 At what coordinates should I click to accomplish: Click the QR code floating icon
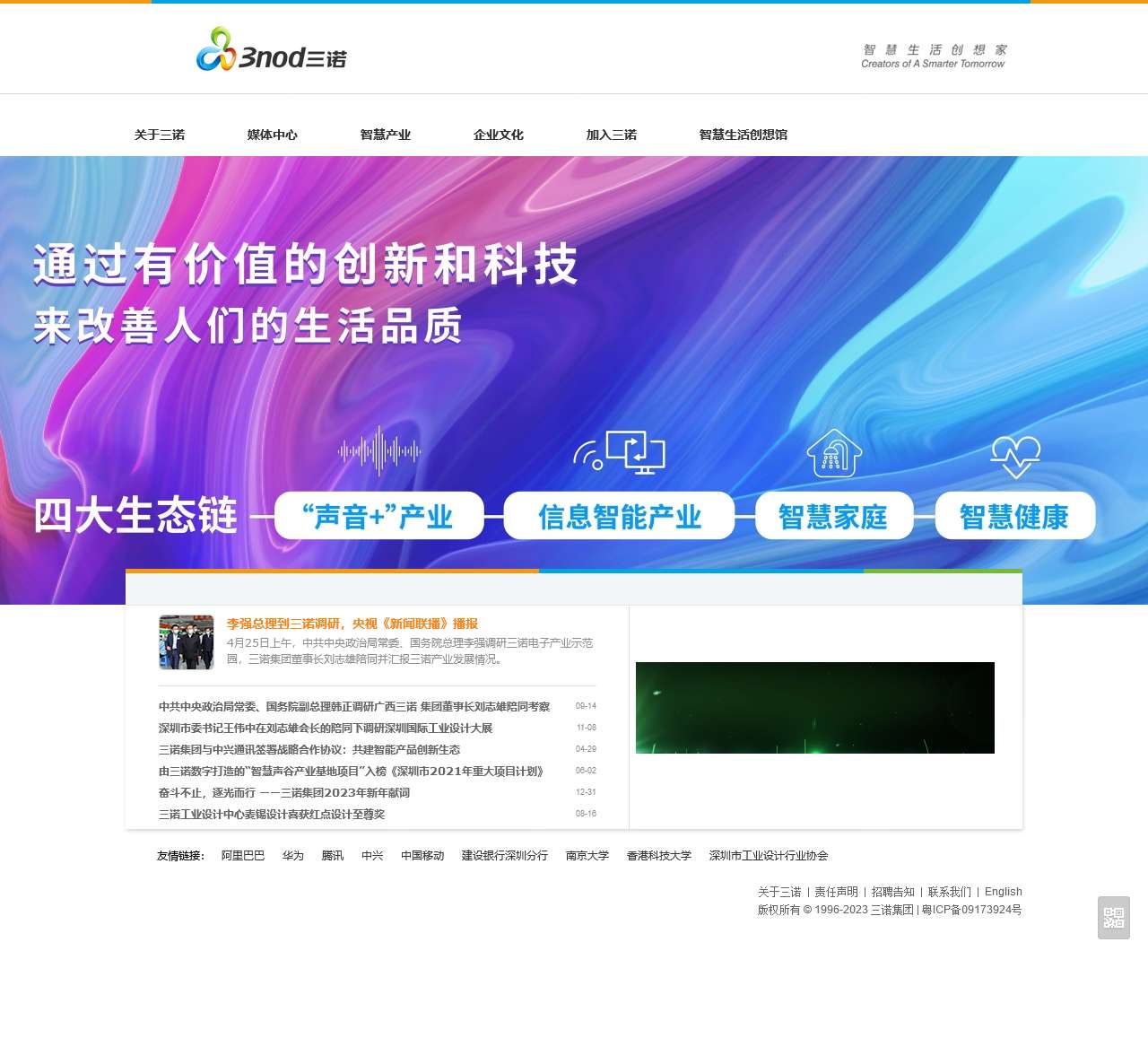[x=1113, y=917]
